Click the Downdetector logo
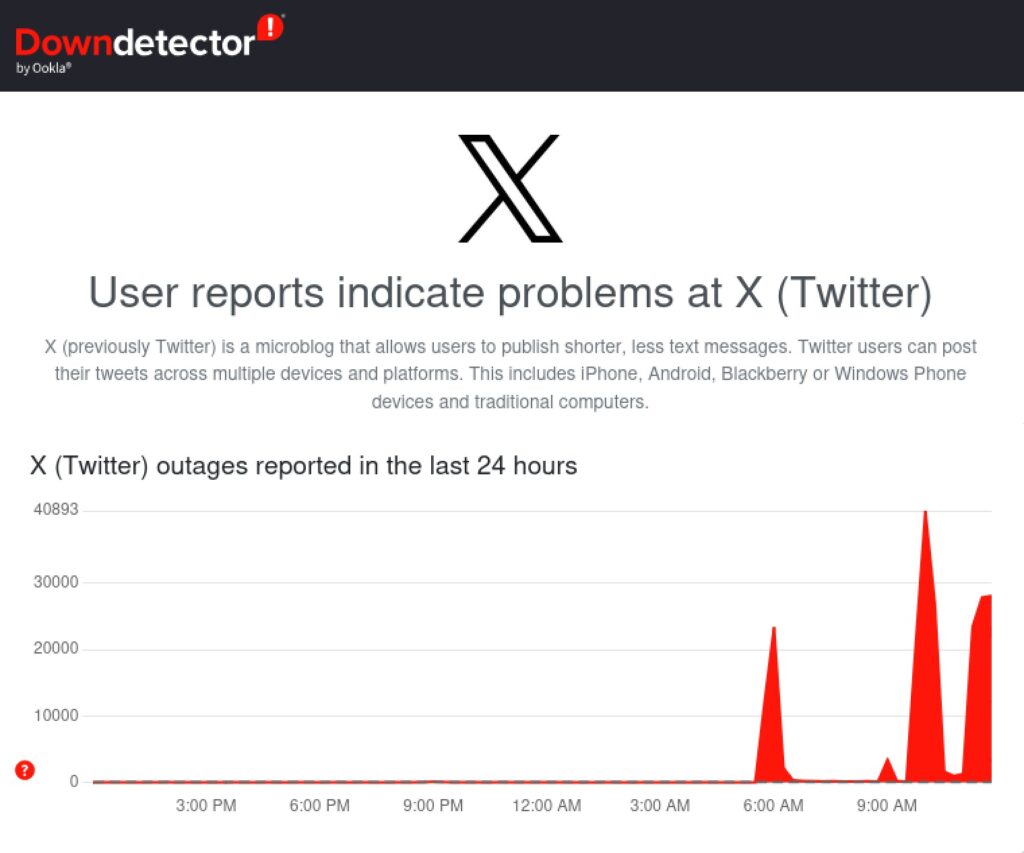The width and height of the screenshot is (1024, 853). [149, 44]
